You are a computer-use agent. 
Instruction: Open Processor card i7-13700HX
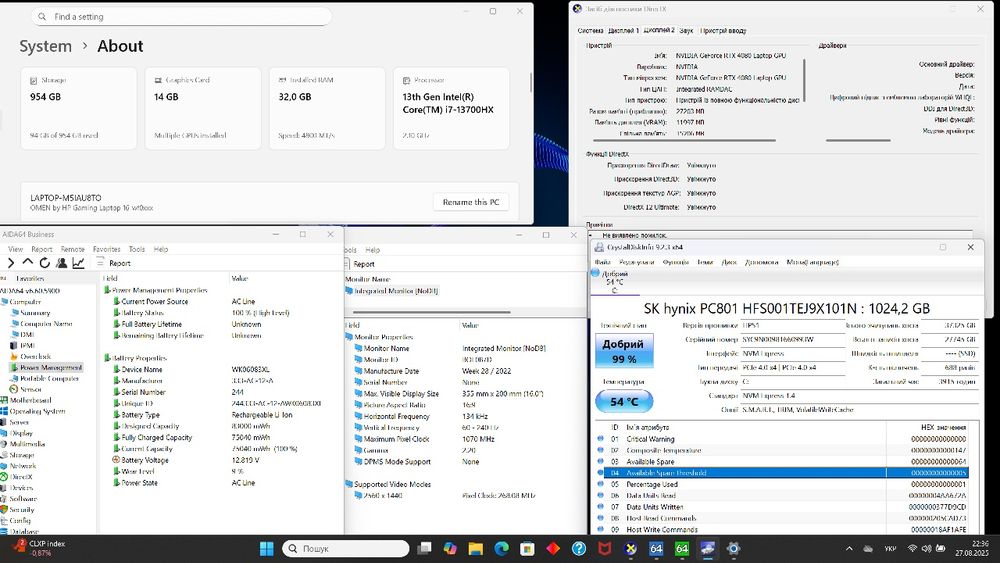click(452, 108)
